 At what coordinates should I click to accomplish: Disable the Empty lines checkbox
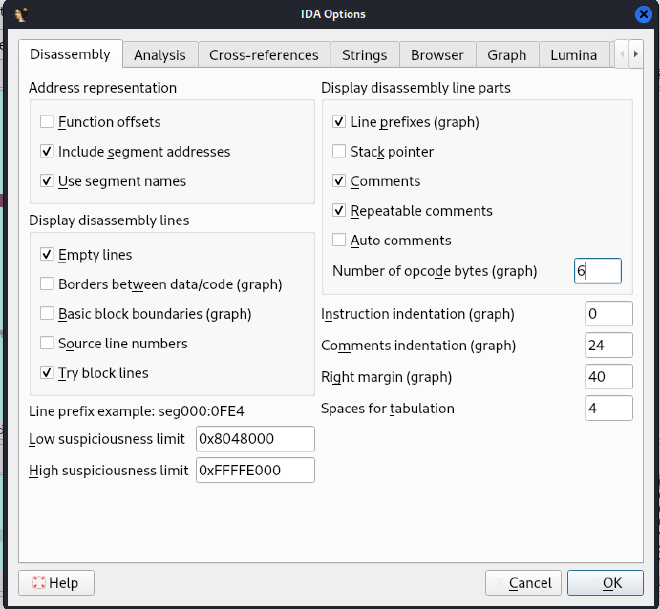(x=47, y=255)
